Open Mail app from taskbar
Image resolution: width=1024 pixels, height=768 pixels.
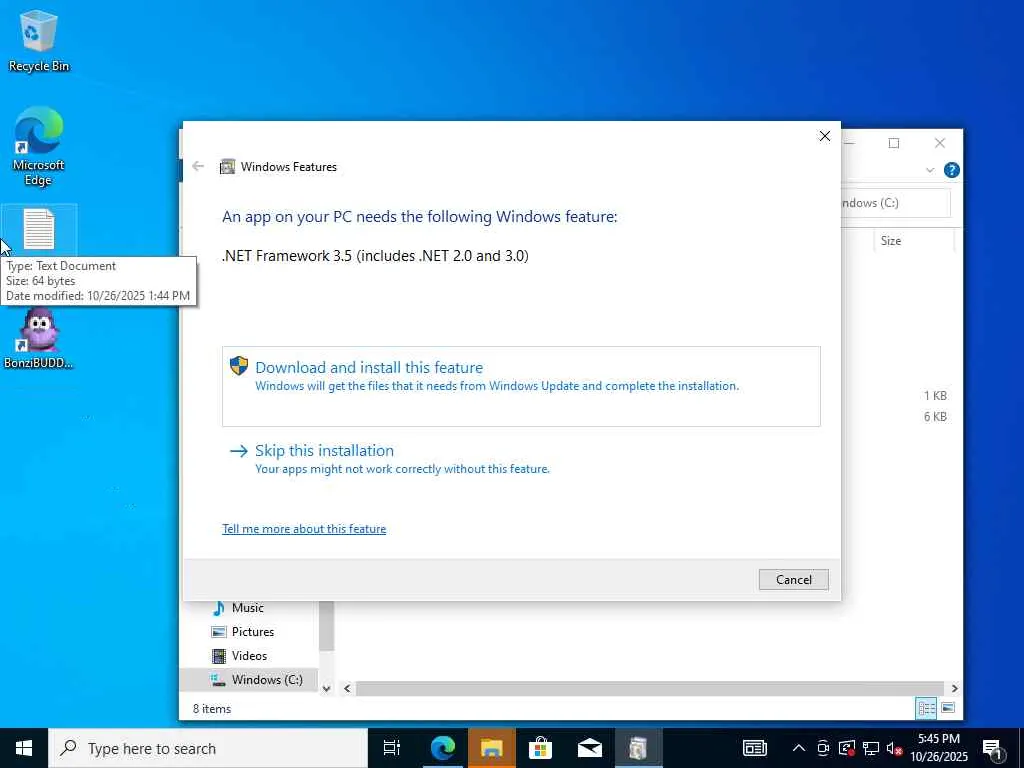pyautogui.click(x=589, y=748)
